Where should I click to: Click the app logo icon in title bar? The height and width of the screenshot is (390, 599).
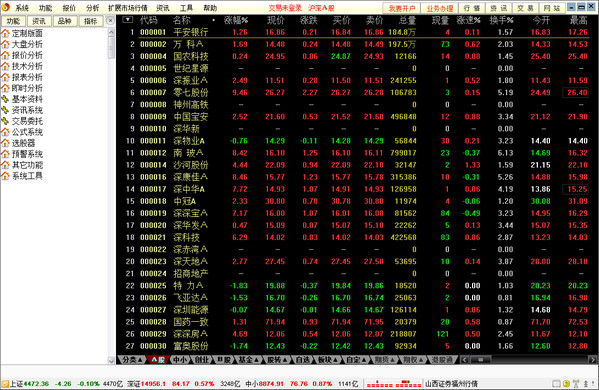(5, 7)
